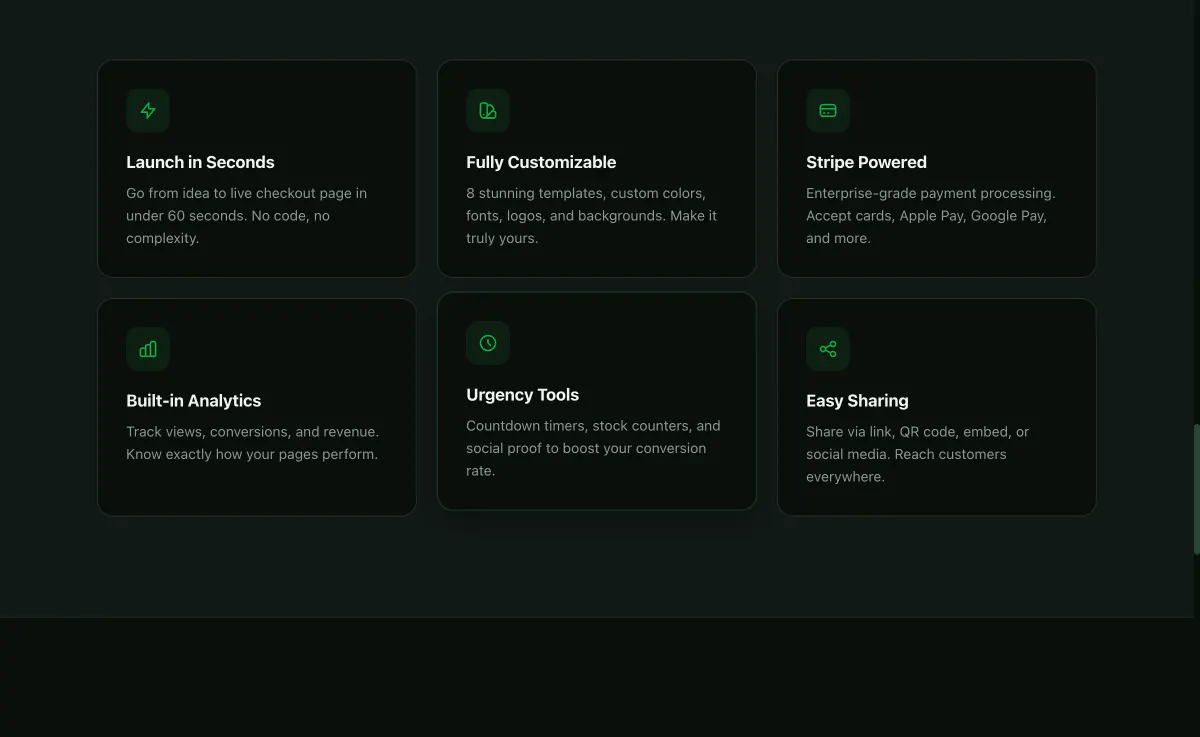This screenshot has width=1200, height=737.
Task: Click the Built-in Analytics bar chart icon
Action: coord(148,349)
